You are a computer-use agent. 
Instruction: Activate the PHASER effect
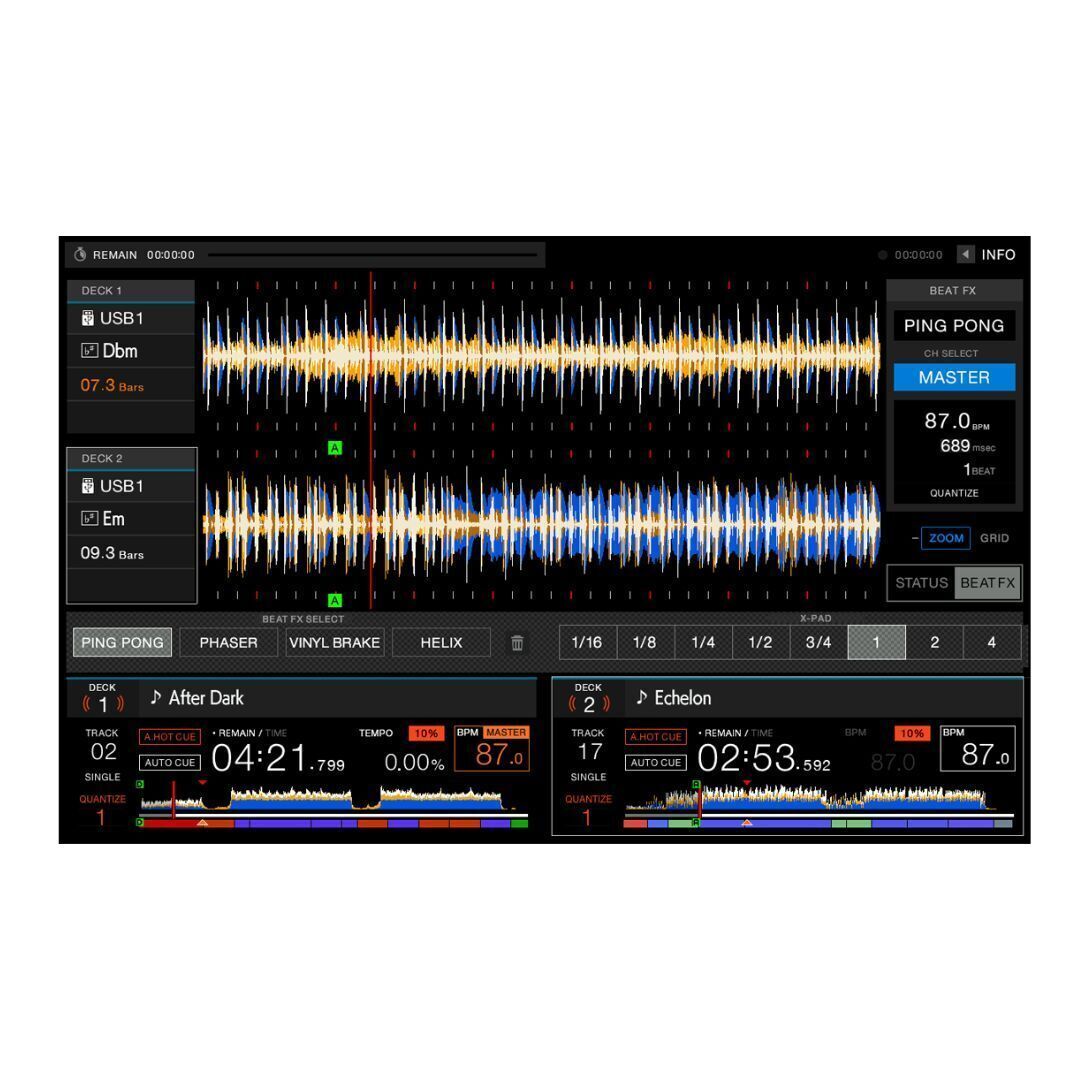228,642
